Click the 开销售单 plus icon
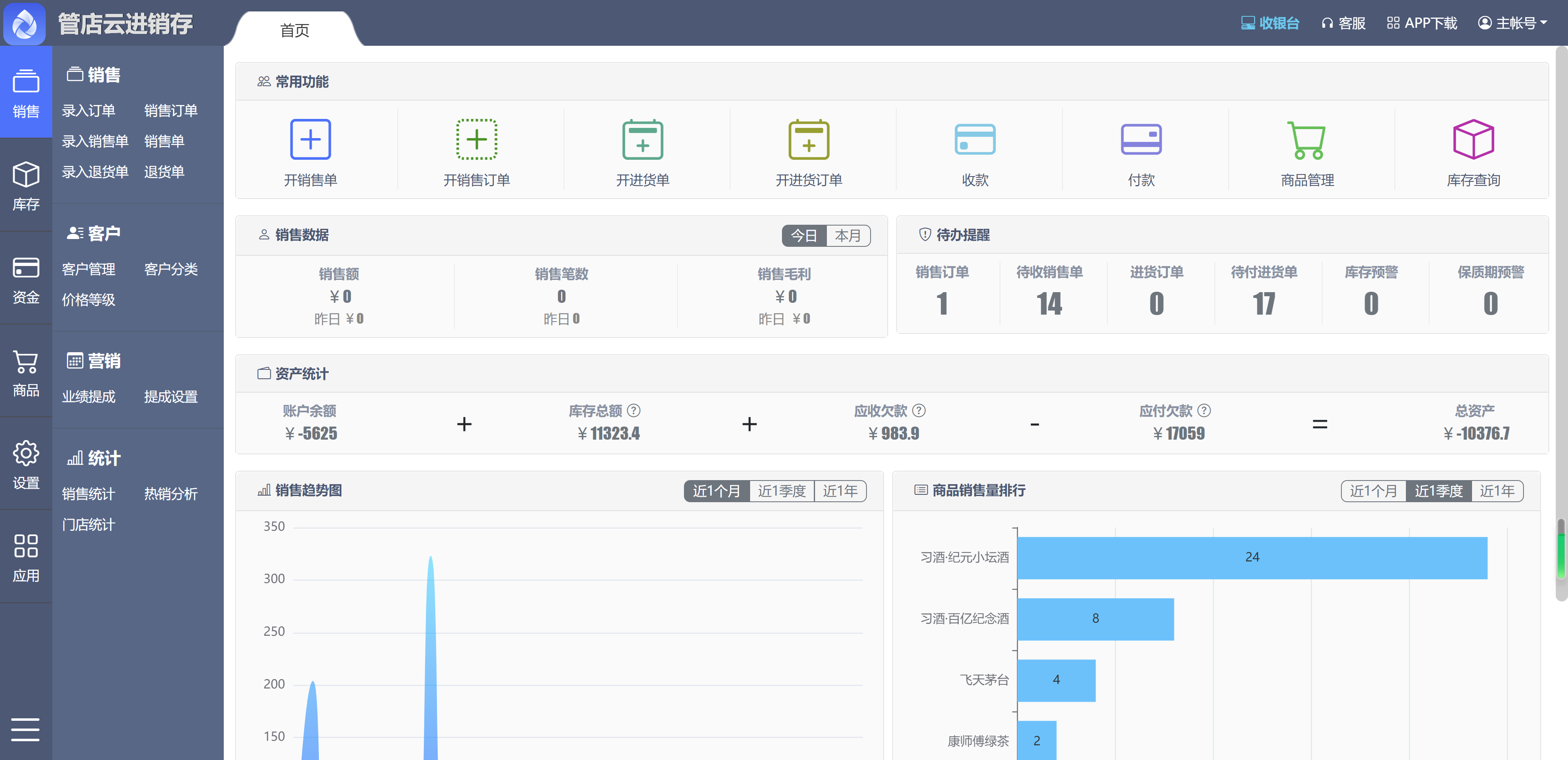 point(310,139)
